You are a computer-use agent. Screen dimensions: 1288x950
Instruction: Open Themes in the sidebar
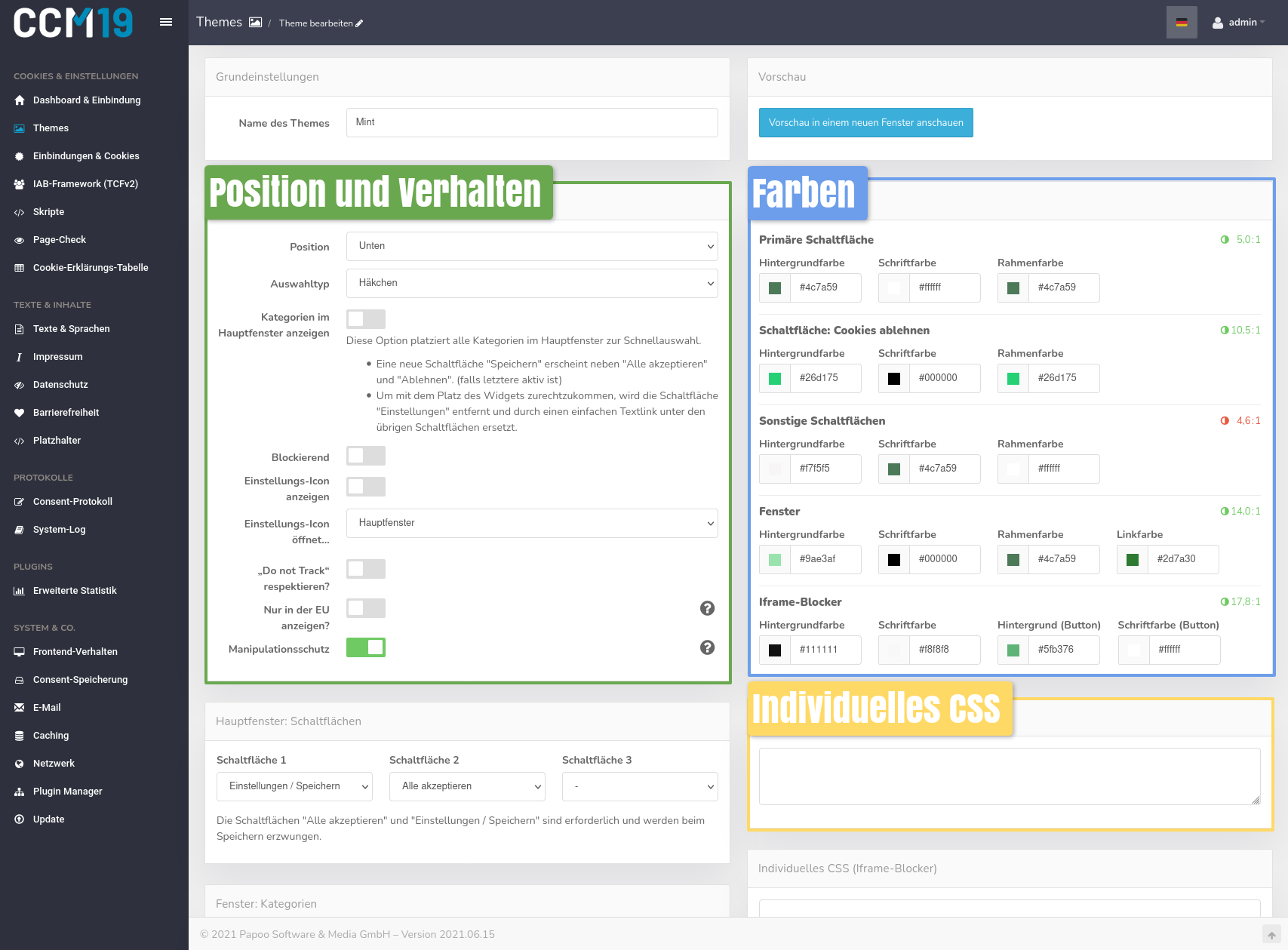click(51, 128)
